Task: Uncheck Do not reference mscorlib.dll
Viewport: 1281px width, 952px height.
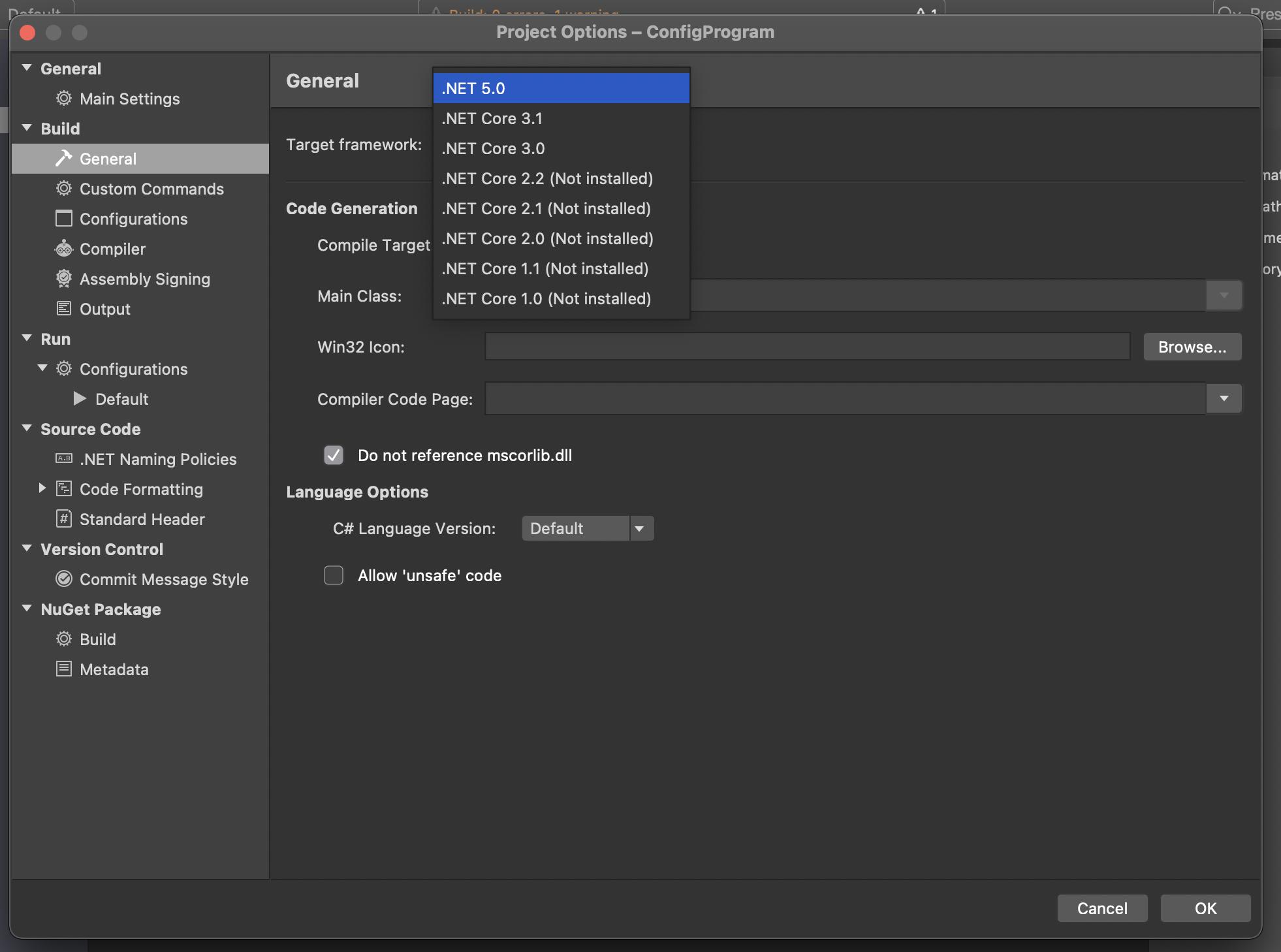Action: [x=334, y=455]
